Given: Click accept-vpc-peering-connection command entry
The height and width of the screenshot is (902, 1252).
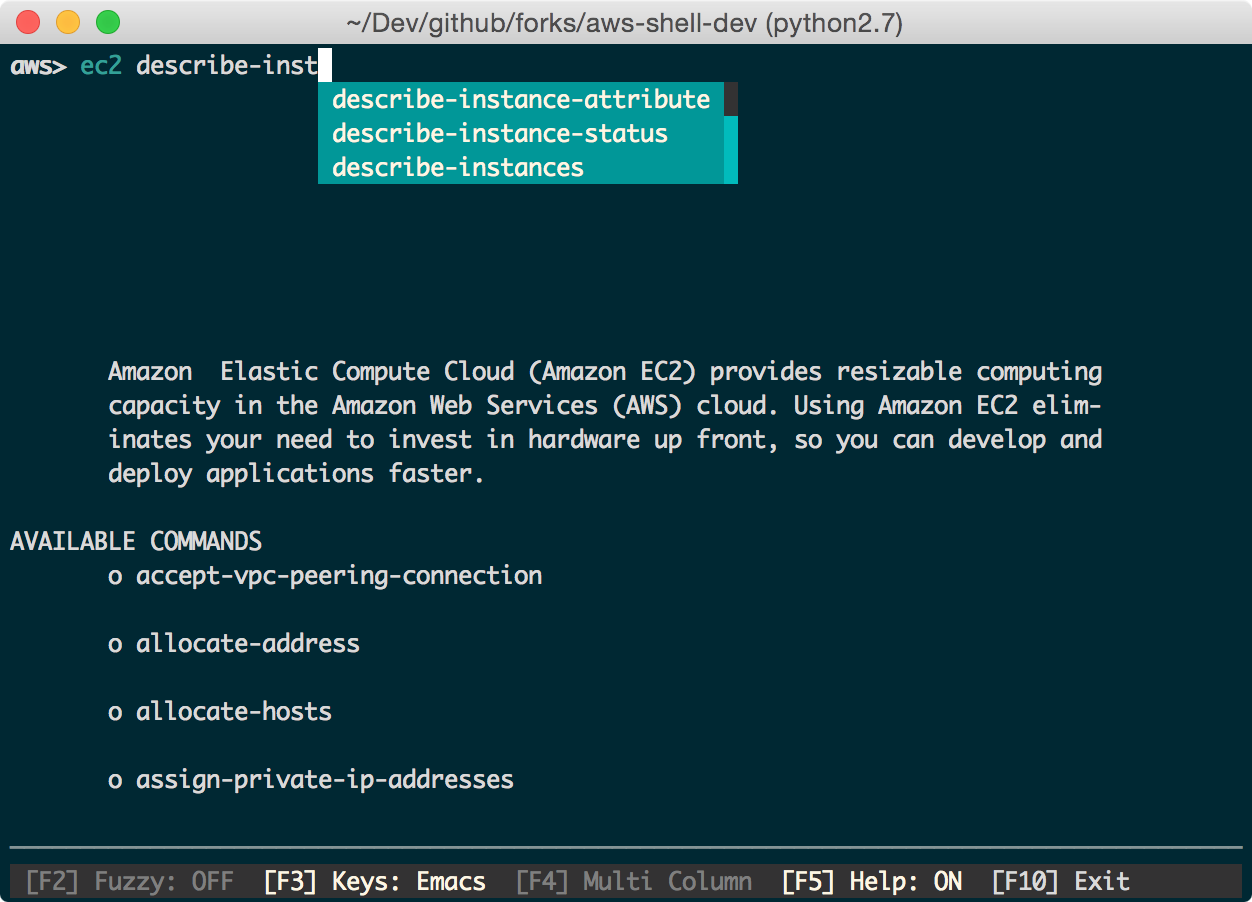Looking at the screenshot, I should pos(339,576).
